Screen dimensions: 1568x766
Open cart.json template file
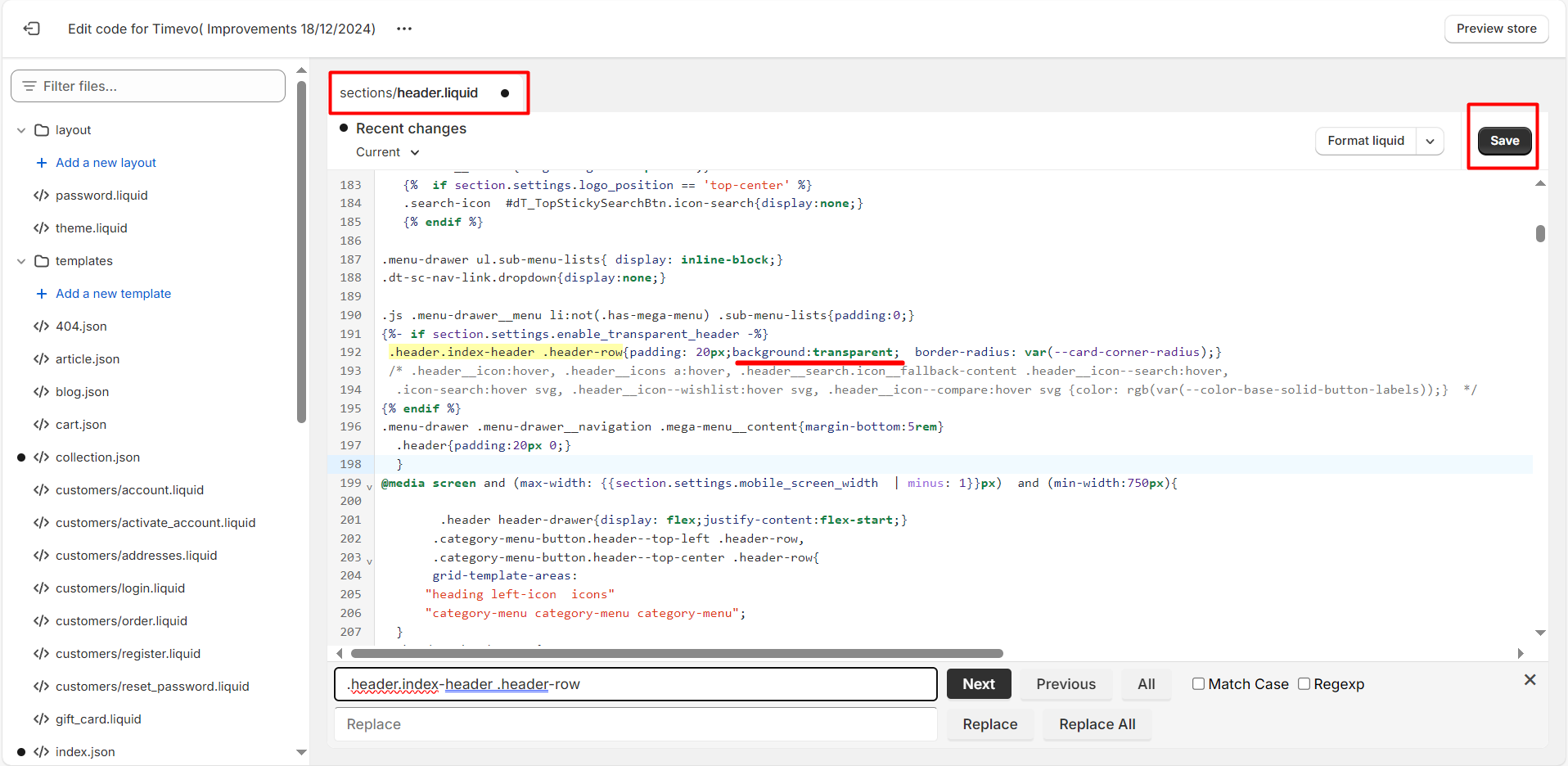coord(81,425)
